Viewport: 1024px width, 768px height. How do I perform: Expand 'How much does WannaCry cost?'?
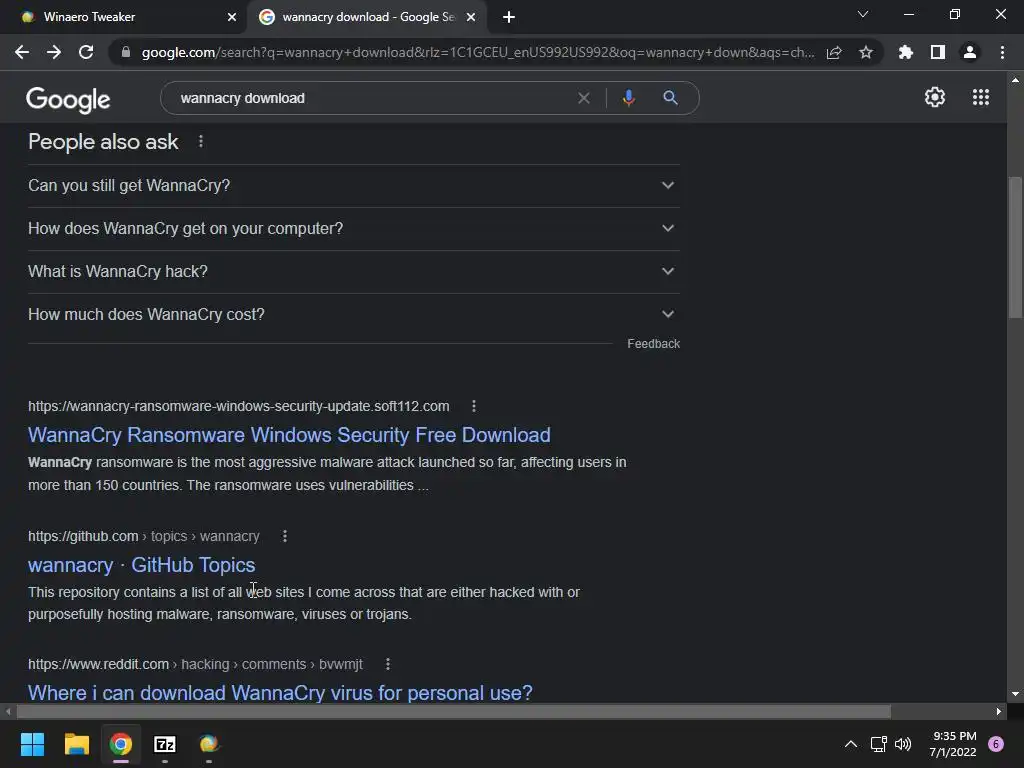pyautogui.click(x=353, y=315)
